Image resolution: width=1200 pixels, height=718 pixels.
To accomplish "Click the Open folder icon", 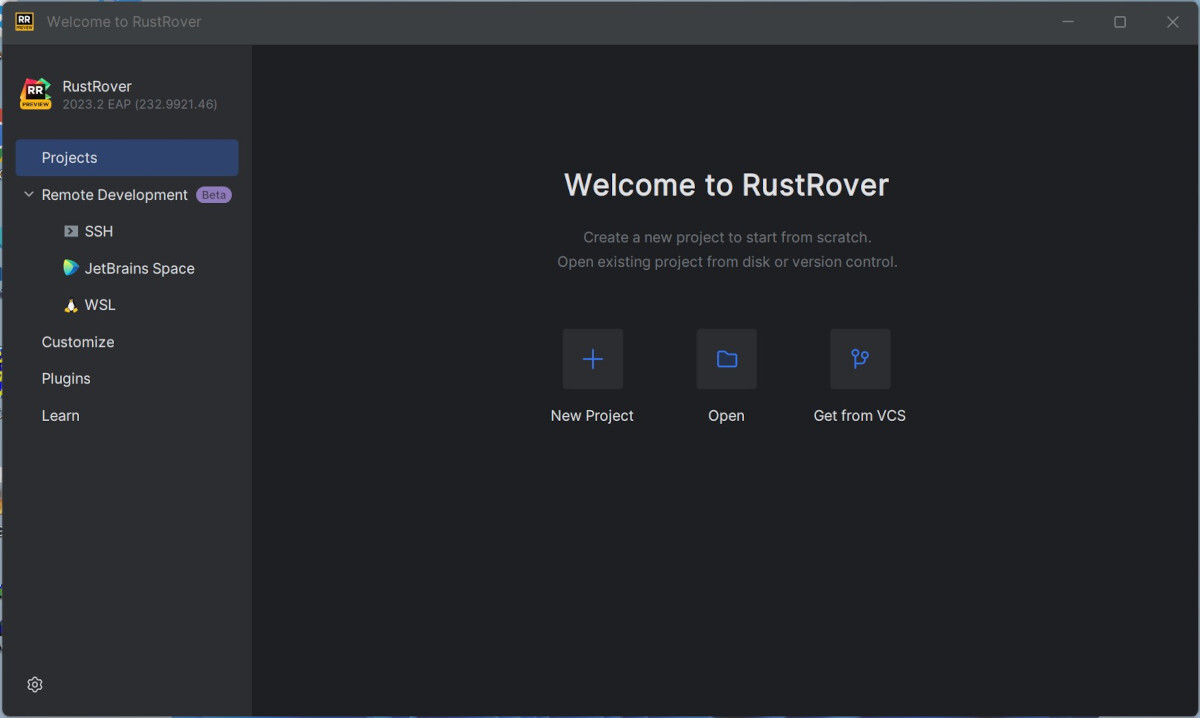I will tap(727, 359).
